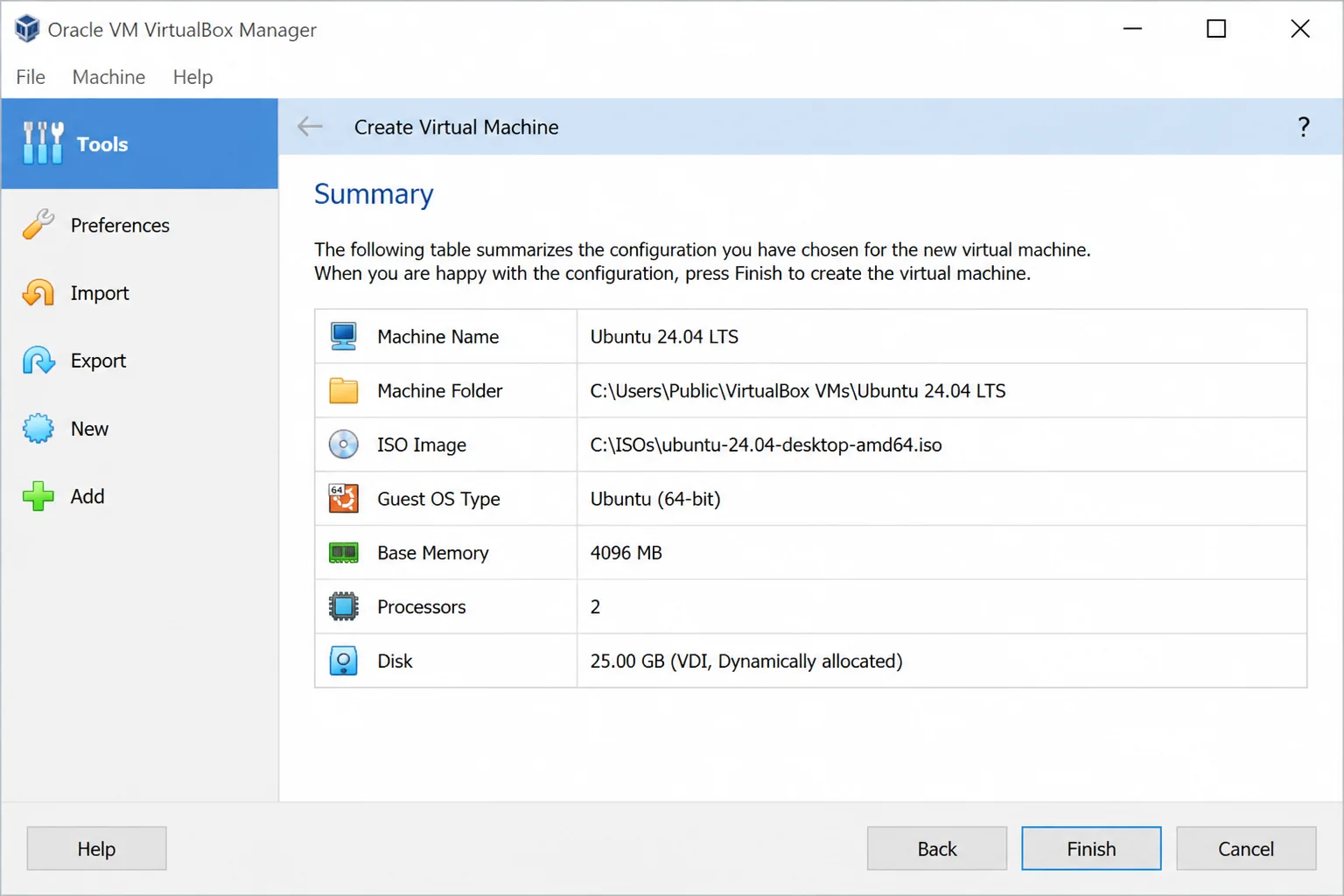Select Tools label in sidebar

102,144
